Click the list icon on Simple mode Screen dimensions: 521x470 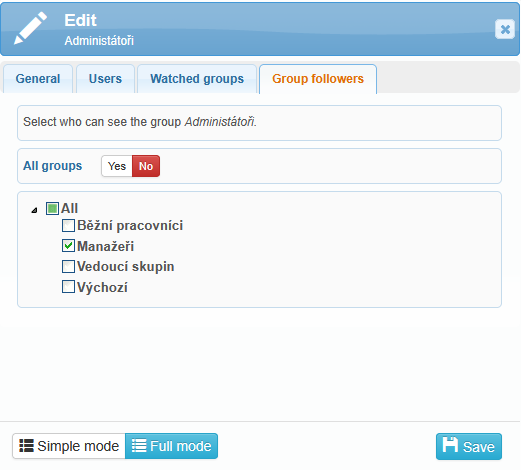pos(26,446)
